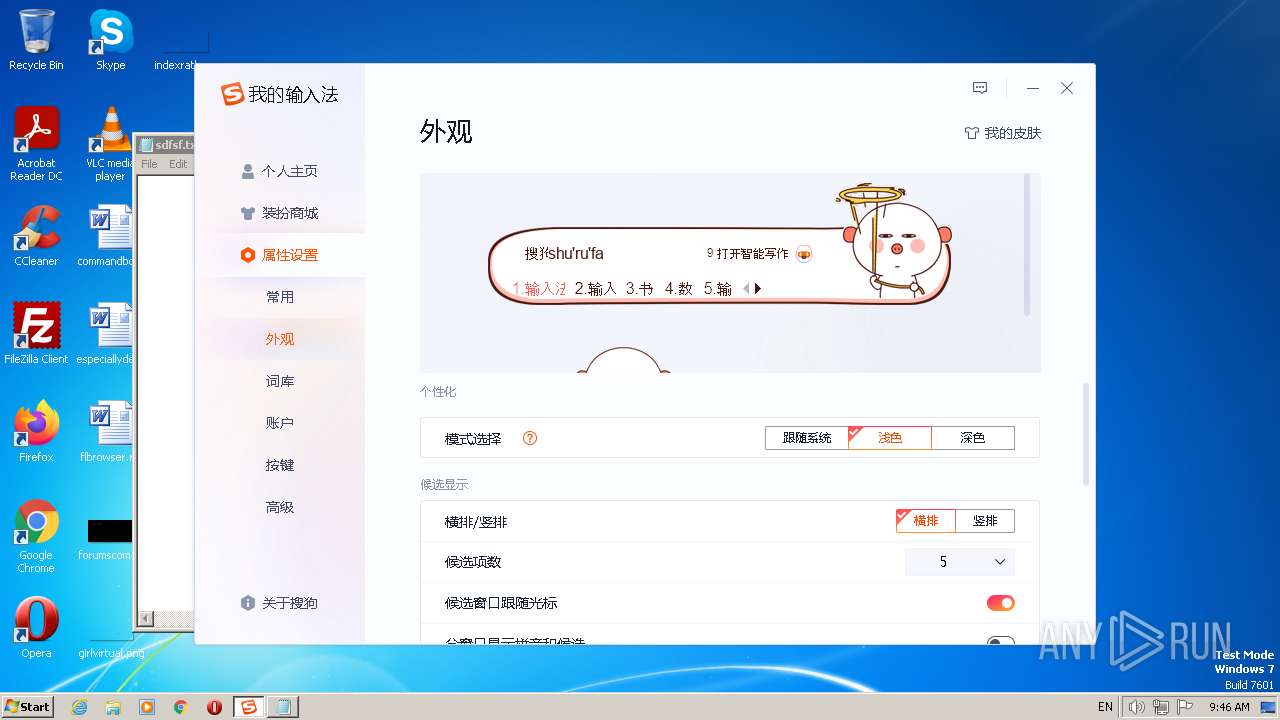Screen dimensions: 1280x720
Task: Open FileZilla Client desktop icon
Action: (x=36, y=334)
